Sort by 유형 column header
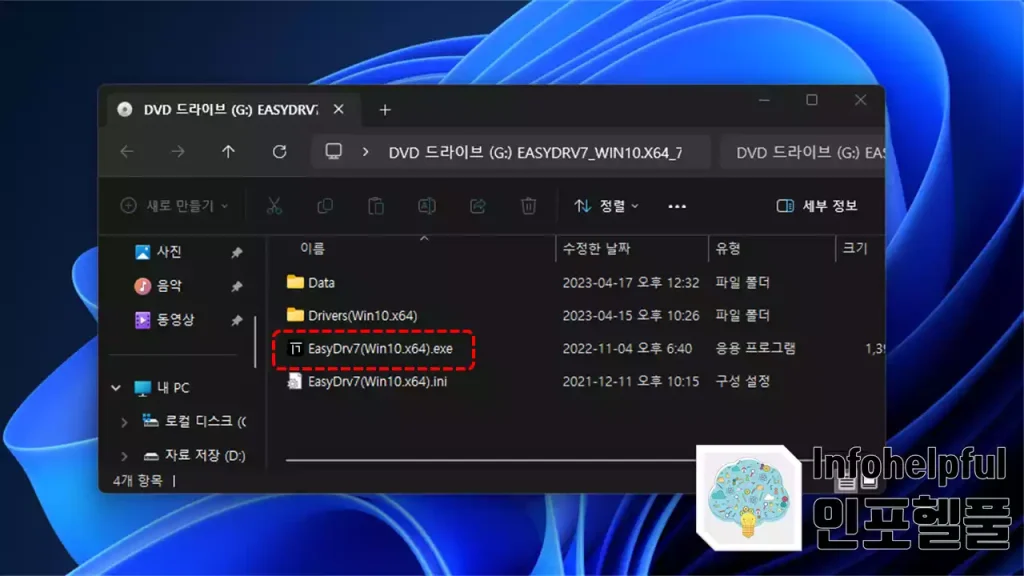 coord(728,248)
